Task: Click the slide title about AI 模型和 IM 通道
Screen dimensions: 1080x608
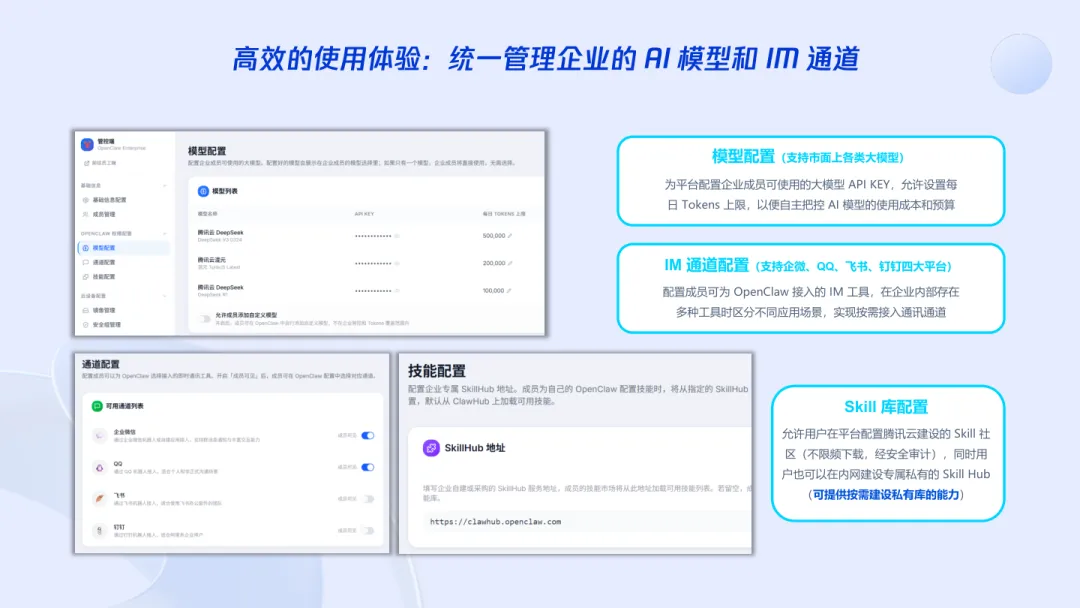Action: tap(546, 59)
